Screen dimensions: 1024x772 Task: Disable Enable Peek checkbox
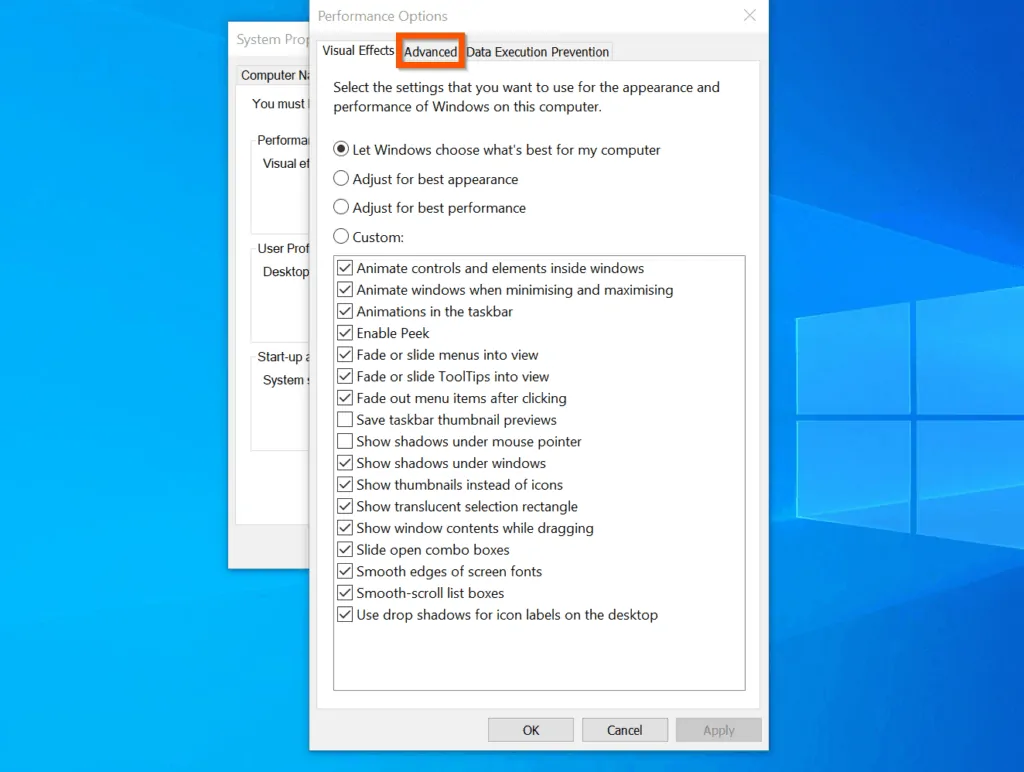point(346,333)
